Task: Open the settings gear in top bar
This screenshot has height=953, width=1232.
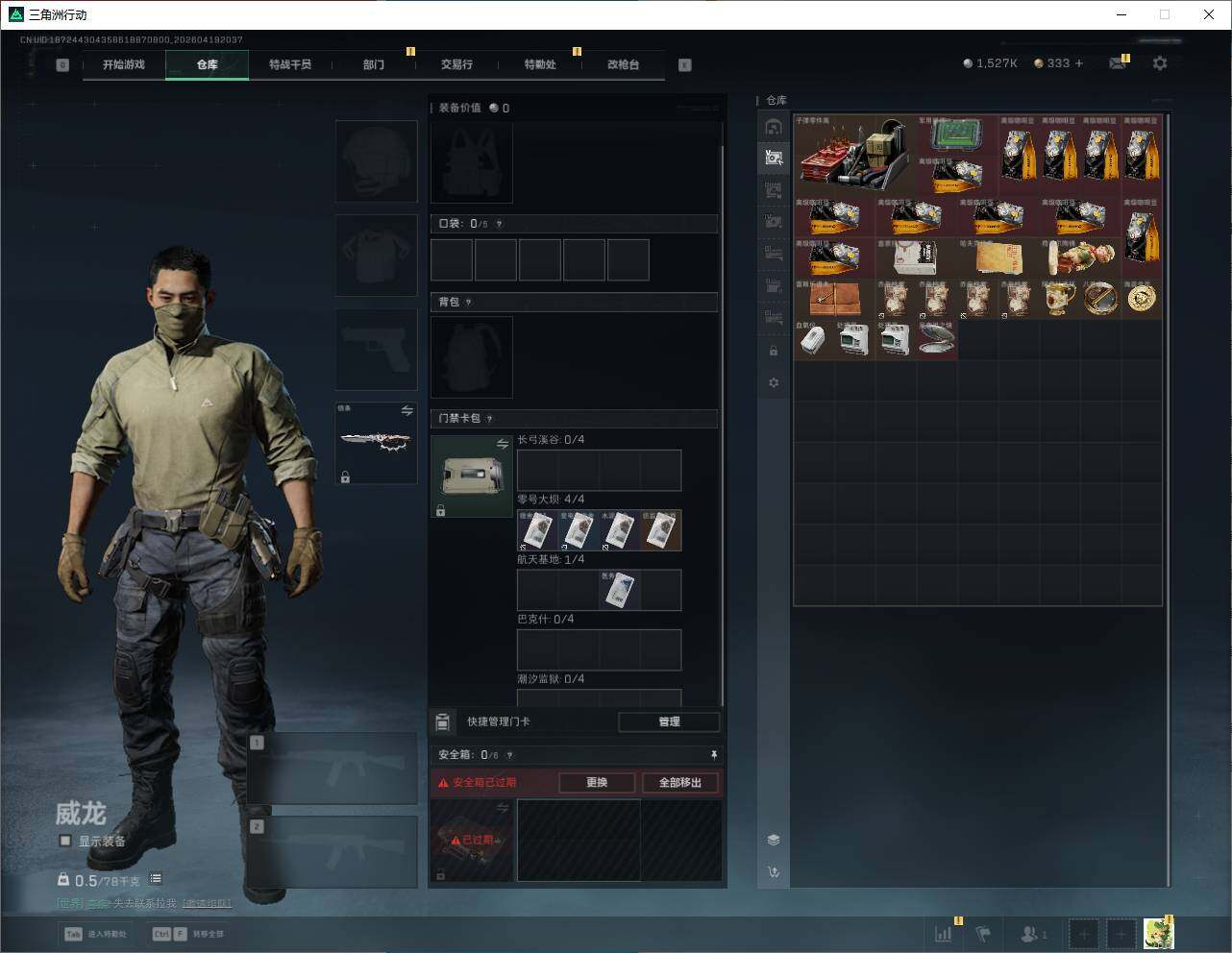Action: coord(1160,63)
